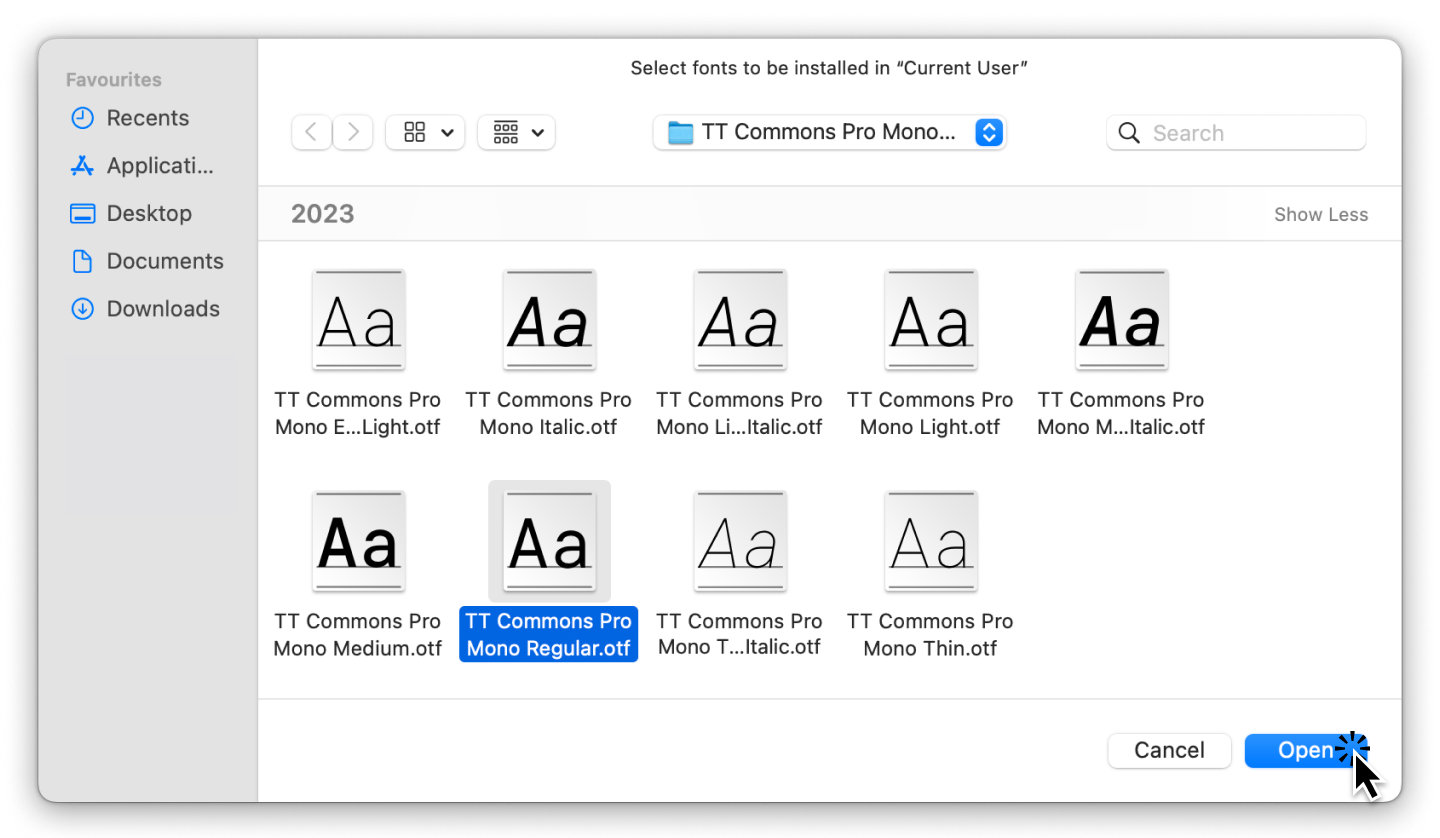
Task: Select the Mono Medium.otf font thumbnail
Action: coord(358,541)
